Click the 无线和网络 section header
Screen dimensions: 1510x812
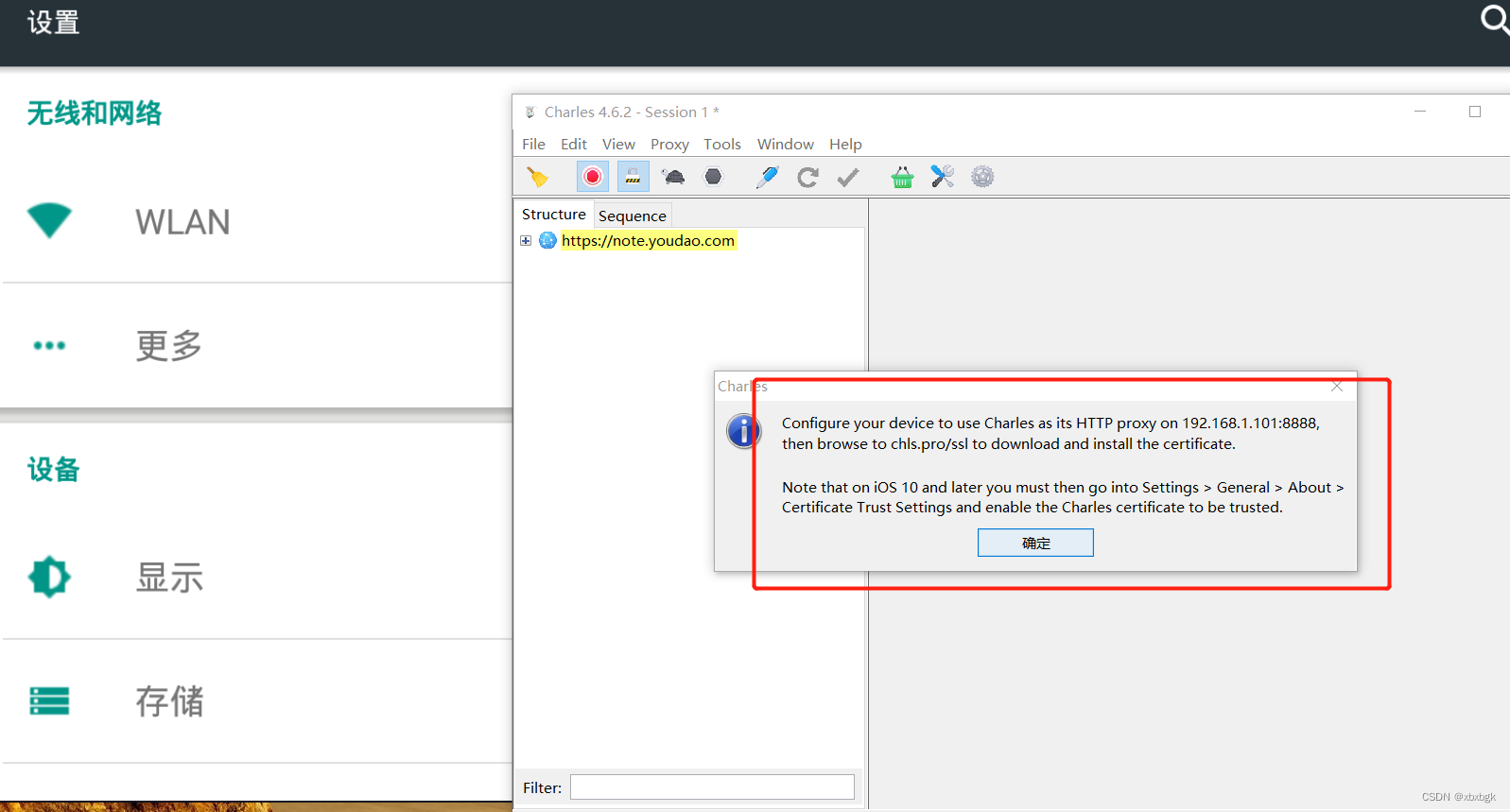click(x=95, y=113)
